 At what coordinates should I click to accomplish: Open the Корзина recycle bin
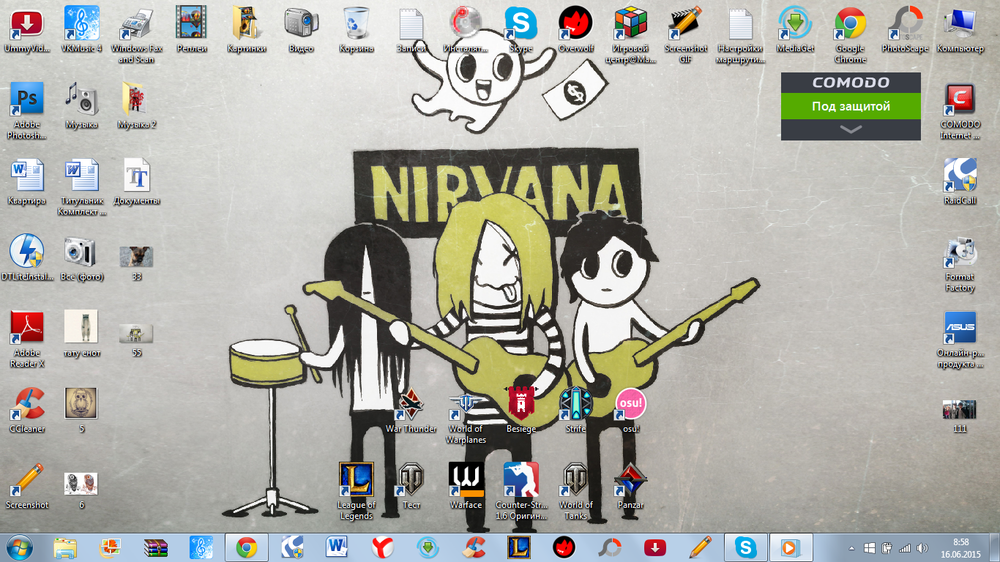click(x=356, y=29)
